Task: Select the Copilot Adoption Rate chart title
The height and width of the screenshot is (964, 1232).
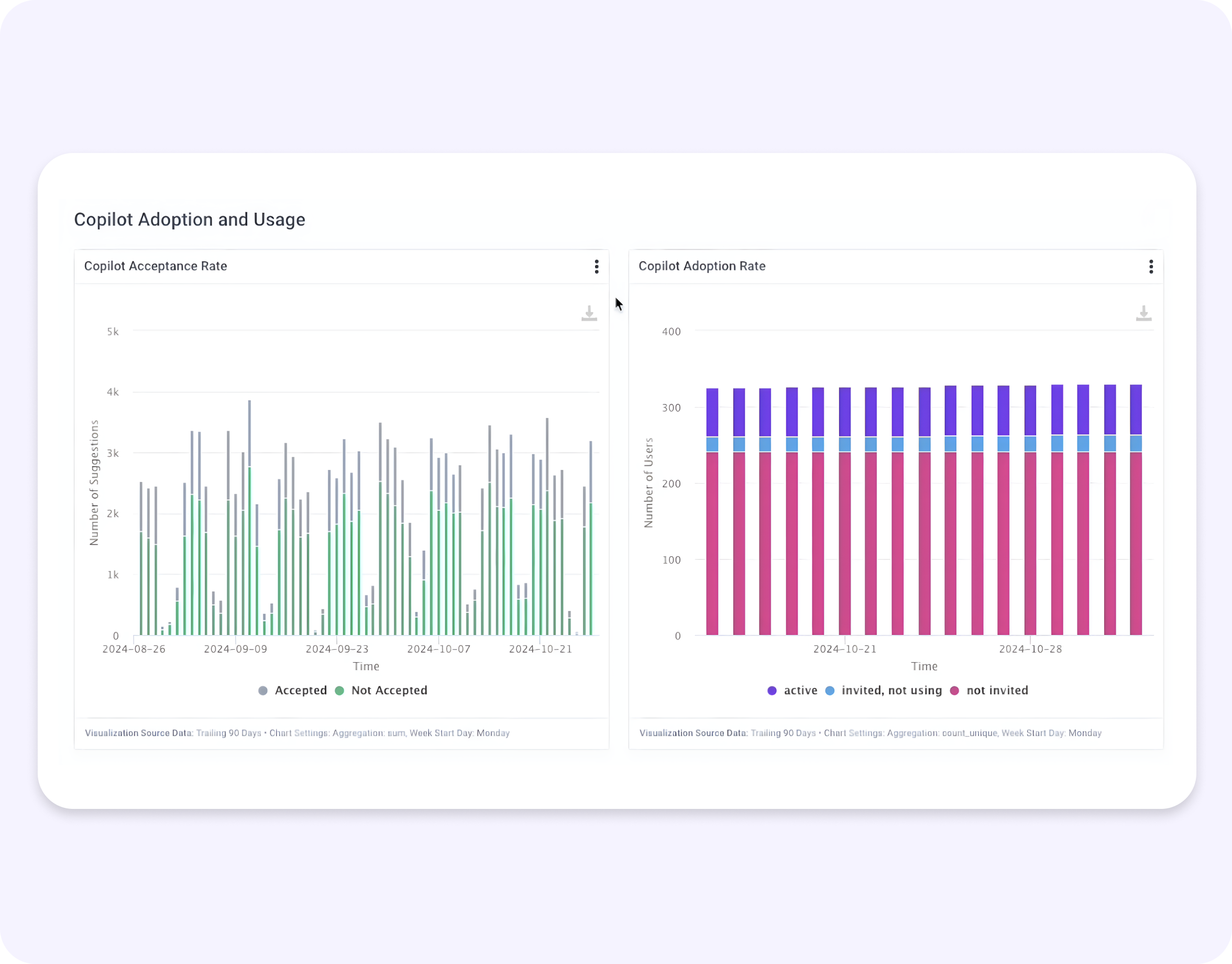Action: click(x=702, y=266)
